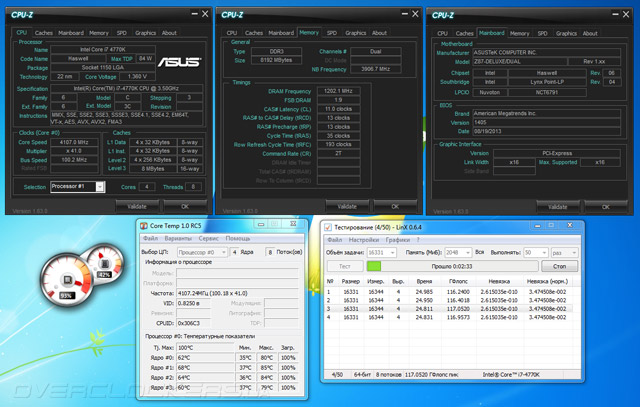Click the Core Voltage value 1.360 V
The width and height of the screenshot is (640, 407).
coord(137,76)
